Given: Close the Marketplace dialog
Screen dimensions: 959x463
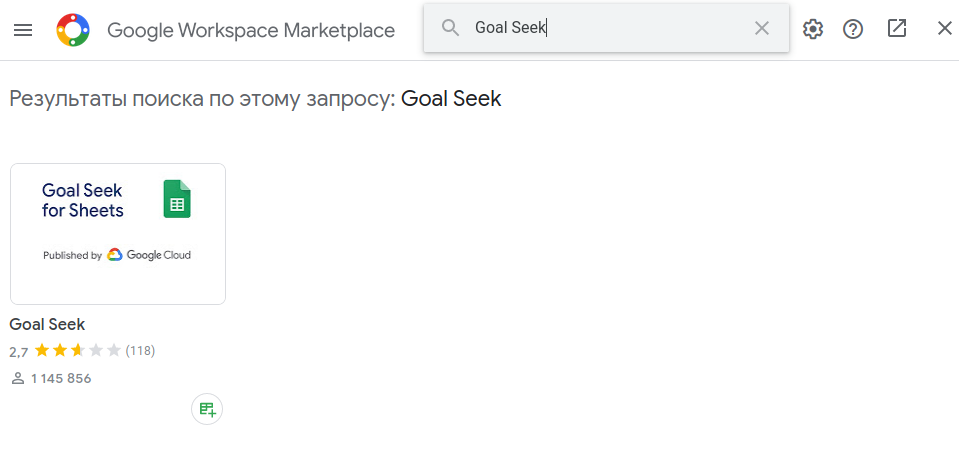Looking at the screenshot, I should coord(944,28).
